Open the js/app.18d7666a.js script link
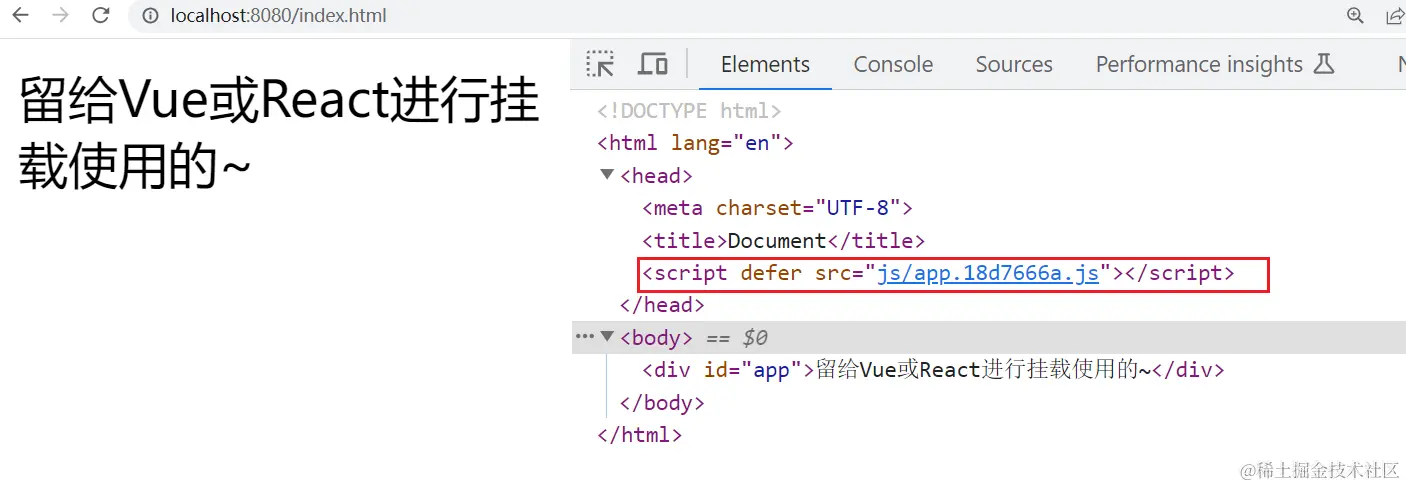Screen dimensions: 1406x487 pos(988,273)
